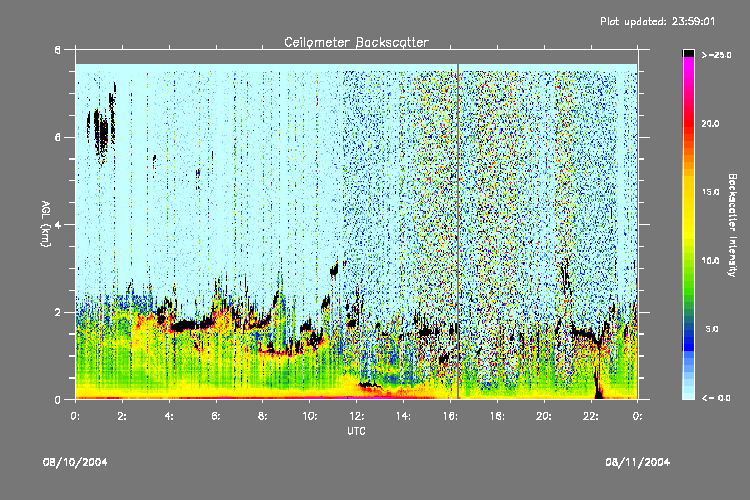Click the y-axis '4' tick label
Image resolution: width=750 pixels, height=500 pixels.
point(57,225)
